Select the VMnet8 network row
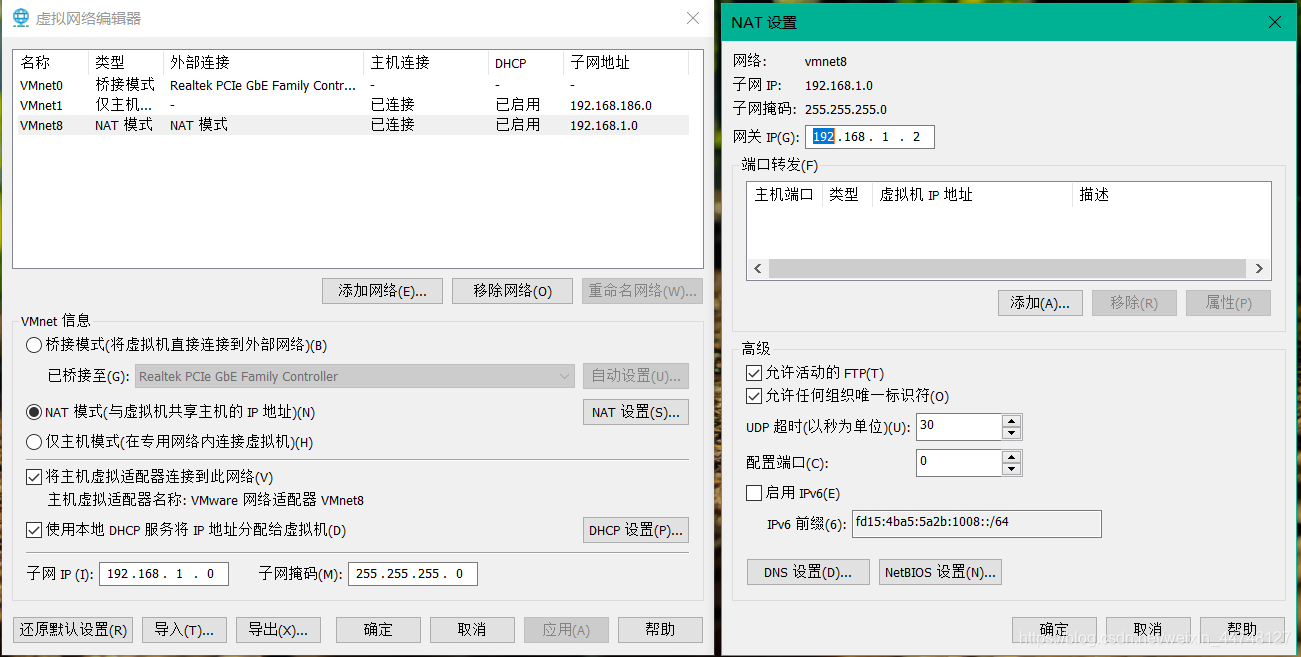1301x657 pixels. (x=352, y=125)
